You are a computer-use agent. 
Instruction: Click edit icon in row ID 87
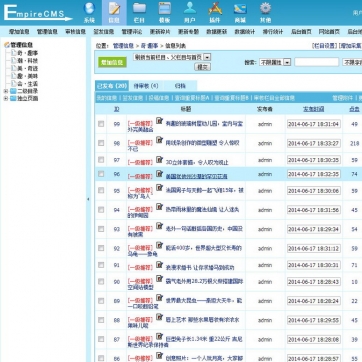coord(160,336)
